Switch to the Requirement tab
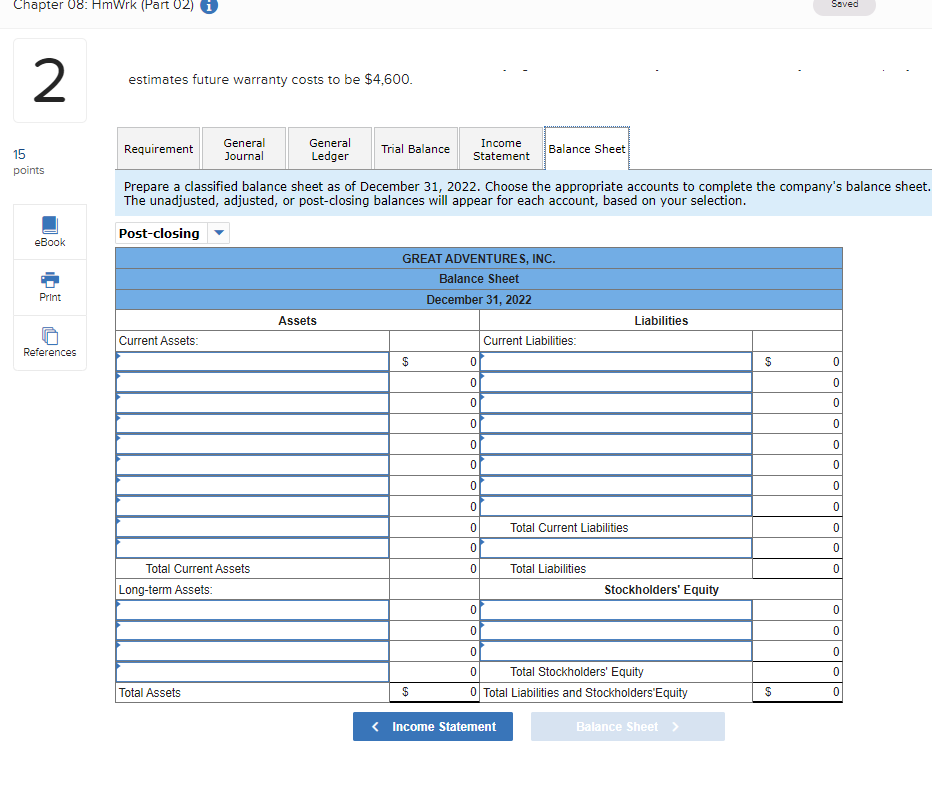932x800 pixels. tap(158, 149)
